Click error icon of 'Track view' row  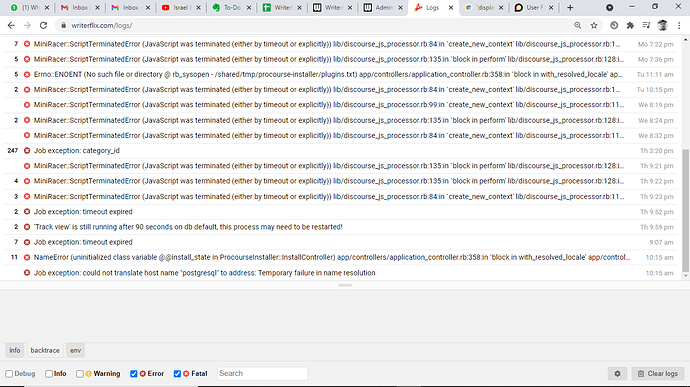pos(27,227)
